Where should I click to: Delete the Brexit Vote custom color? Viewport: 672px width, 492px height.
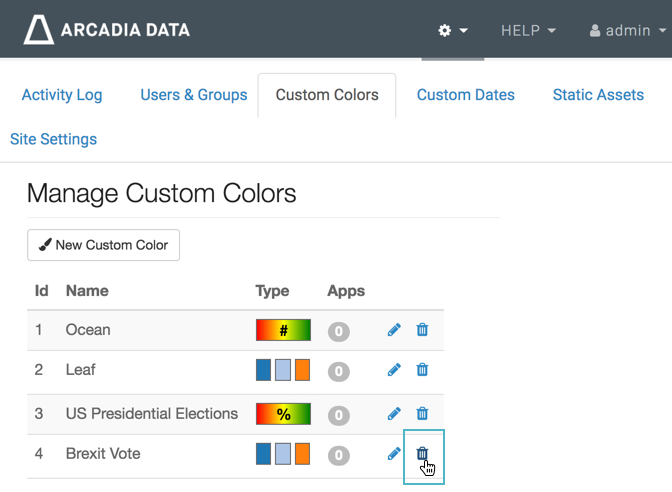[x=422, y=454]
